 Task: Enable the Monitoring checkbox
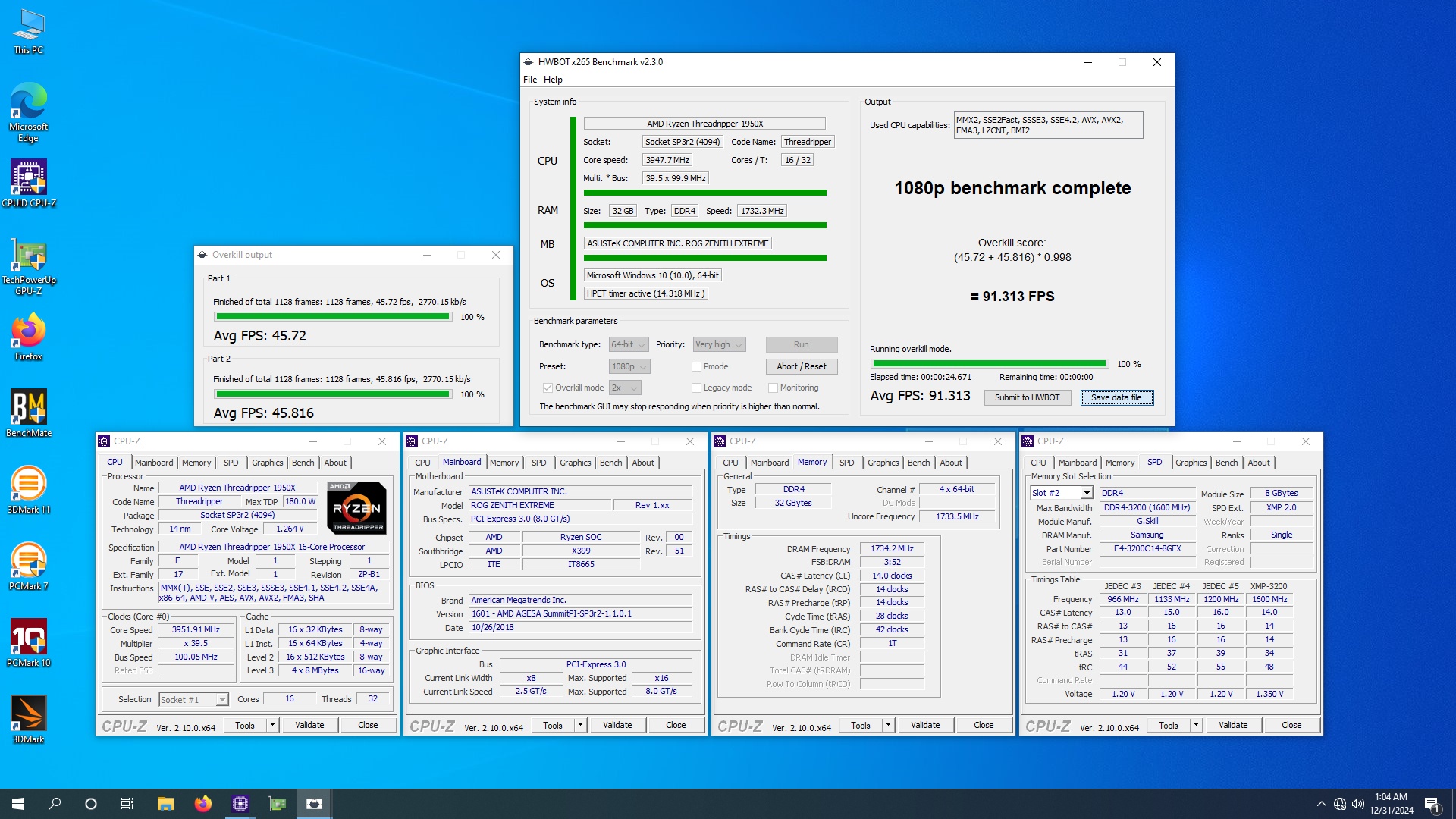(773, 388)
